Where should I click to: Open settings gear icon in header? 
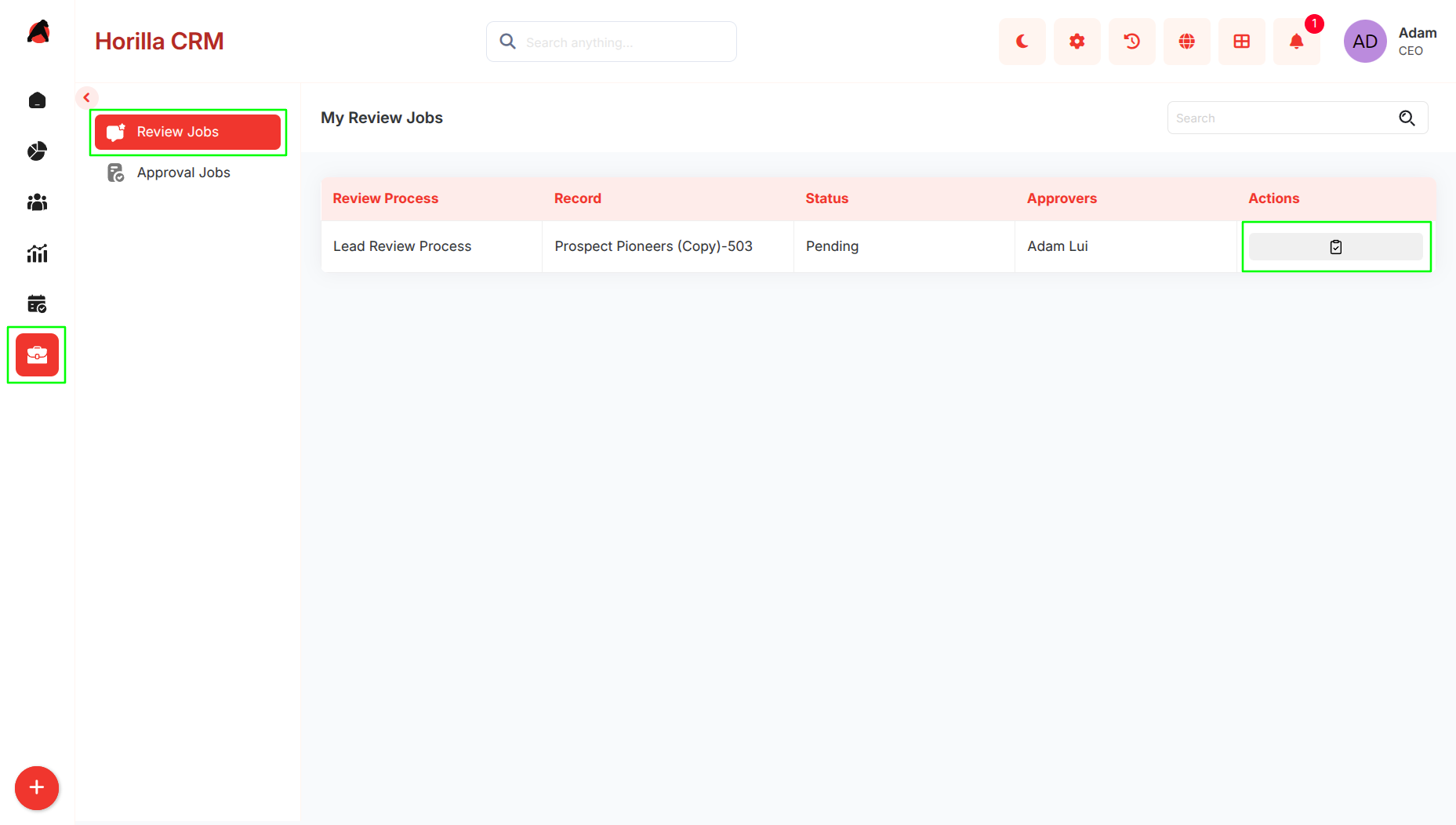pos(1077,42)
